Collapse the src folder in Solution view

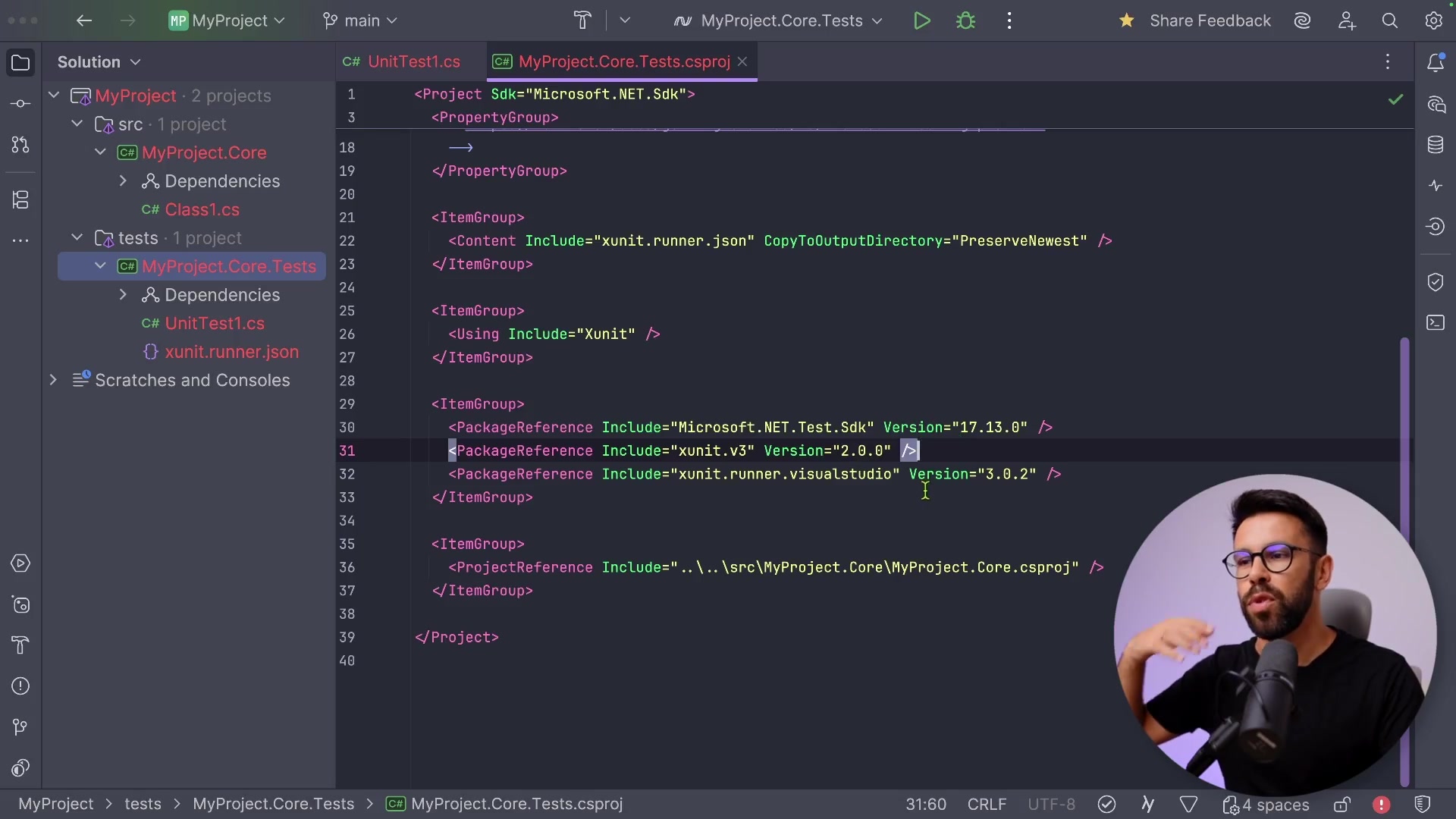[x=77, y=124]
